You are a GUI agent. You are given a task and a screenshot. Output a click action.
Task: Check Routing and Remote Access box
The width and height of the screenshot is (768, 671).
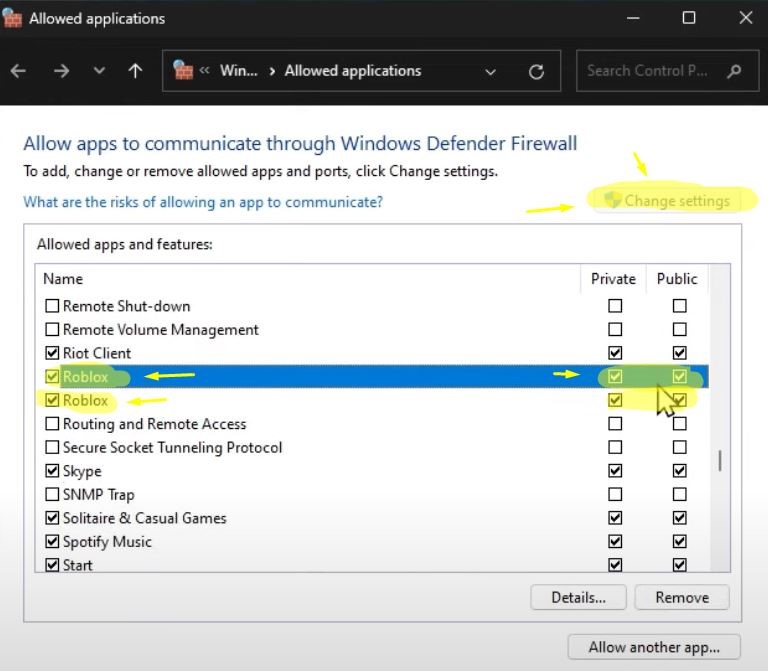coord(52,424)
